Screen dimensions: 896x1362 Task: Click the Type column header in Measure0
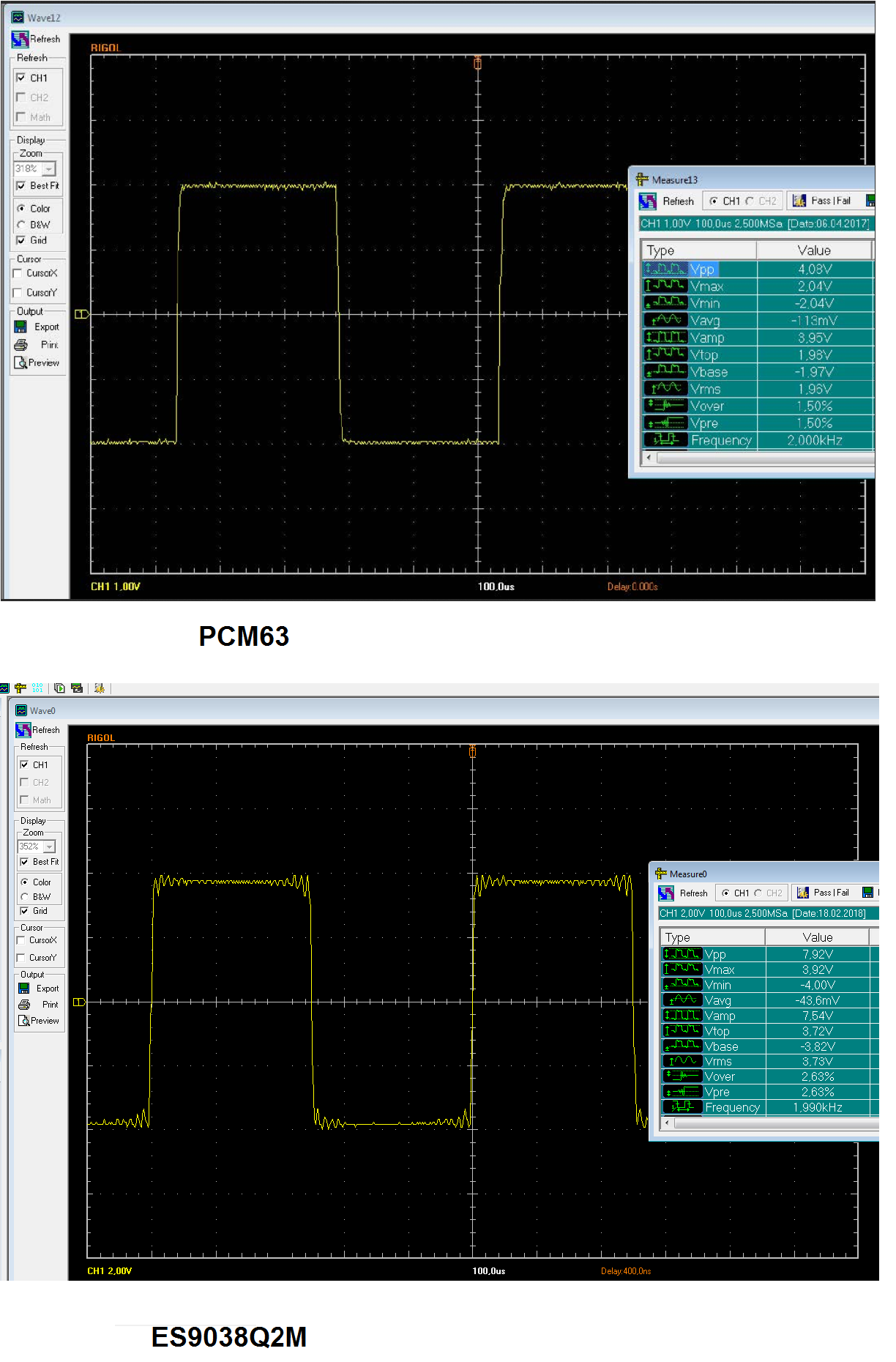(713, 937)
